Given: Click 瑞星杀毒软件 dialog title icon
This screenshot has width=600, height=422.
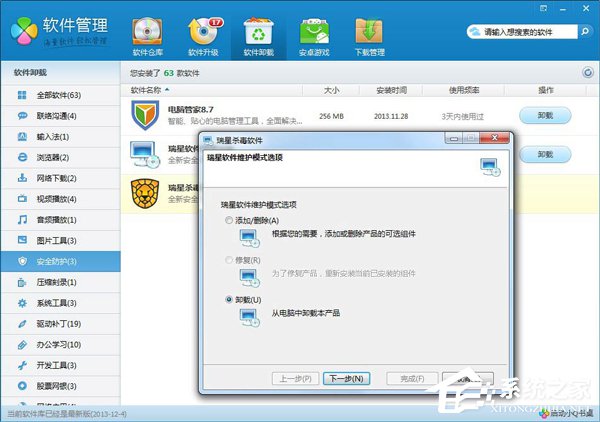Looking at the screenshot, I should tap(209, 141).
